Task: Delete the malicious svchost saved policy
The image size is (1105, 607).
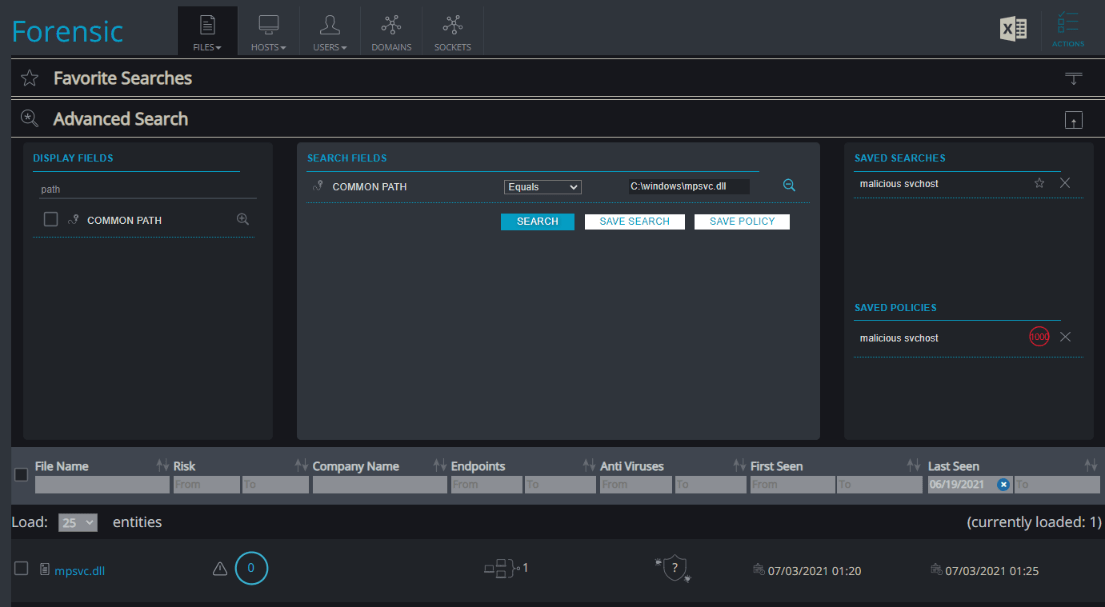Action: click(1065, 337)
